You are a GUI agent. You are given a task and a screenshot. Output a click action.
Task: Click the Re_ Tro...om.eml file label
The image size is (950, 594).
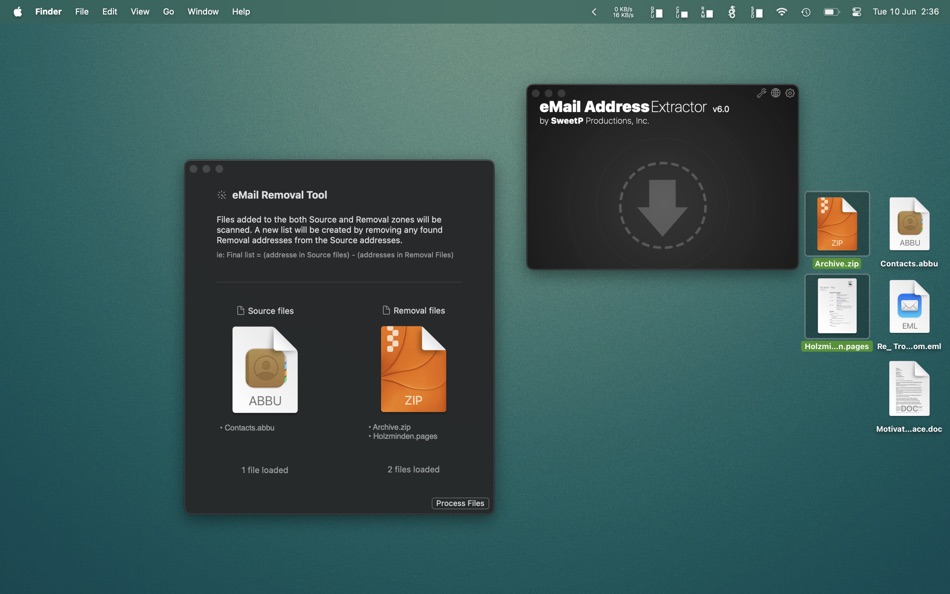909,346
